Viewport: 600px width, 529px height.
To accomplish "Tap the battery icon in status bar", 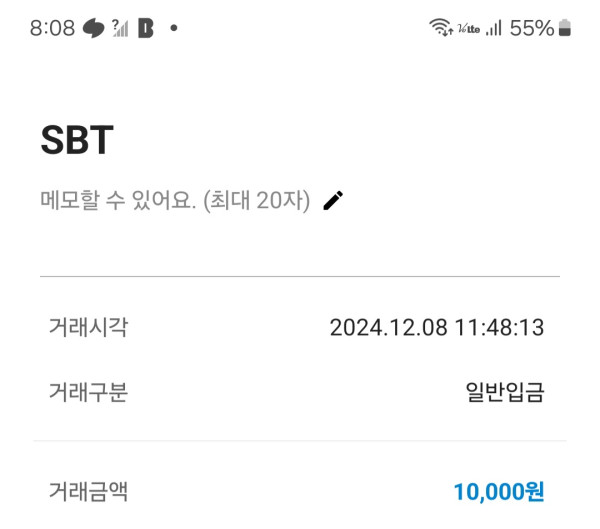I will click(565, 28).
